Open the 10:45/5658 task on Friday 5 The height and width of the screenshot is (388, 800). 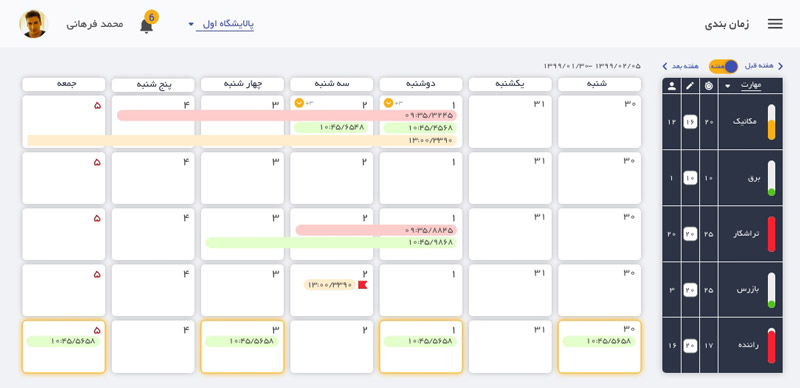tap(63, 342)
